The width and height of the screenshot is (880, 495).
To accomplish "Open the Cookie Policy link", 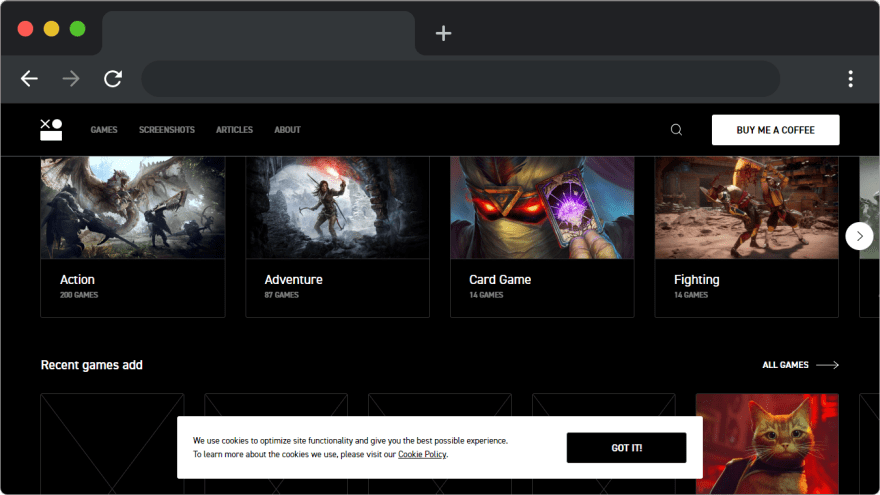I will (422, 454).
